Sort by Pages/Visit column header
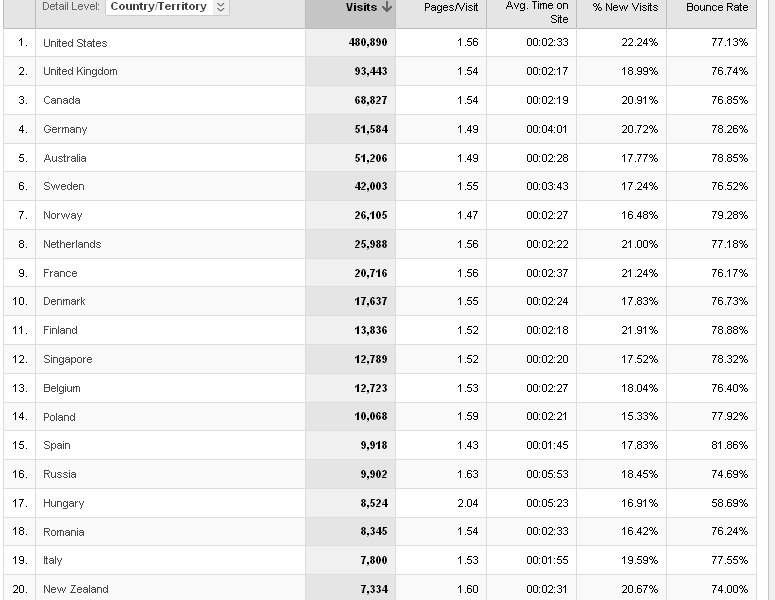This screenshot has width=775, height=600. (451, 7)
